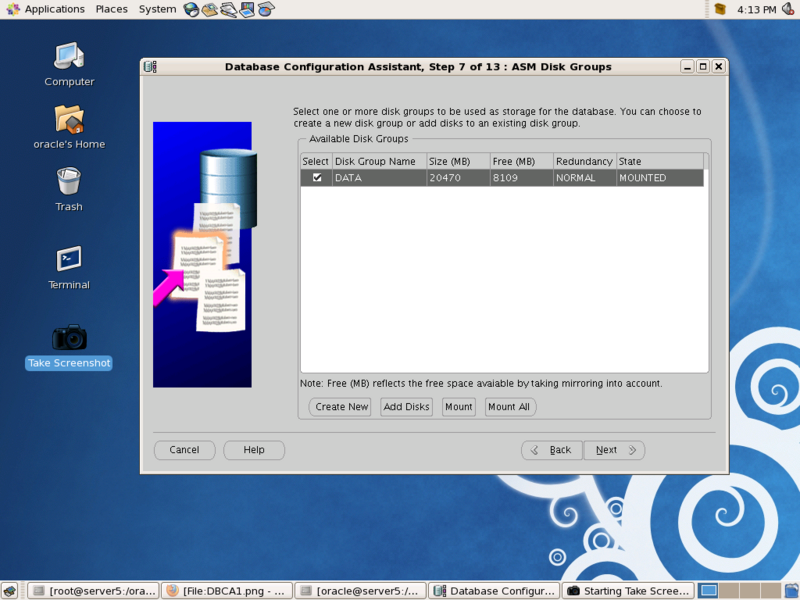Click the 20470 size cell
800x600 pixels.
[x=458, y=178]
